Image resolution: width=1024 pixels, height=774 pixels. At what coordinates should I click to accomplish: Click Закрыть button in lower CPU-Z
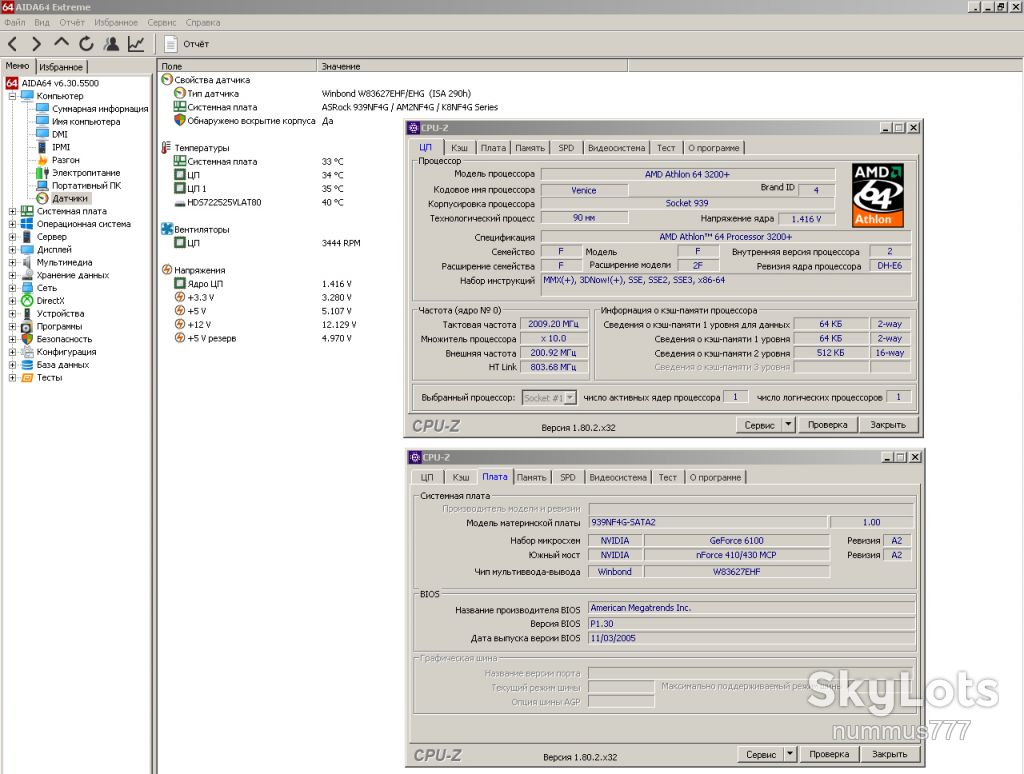[889, 754]
